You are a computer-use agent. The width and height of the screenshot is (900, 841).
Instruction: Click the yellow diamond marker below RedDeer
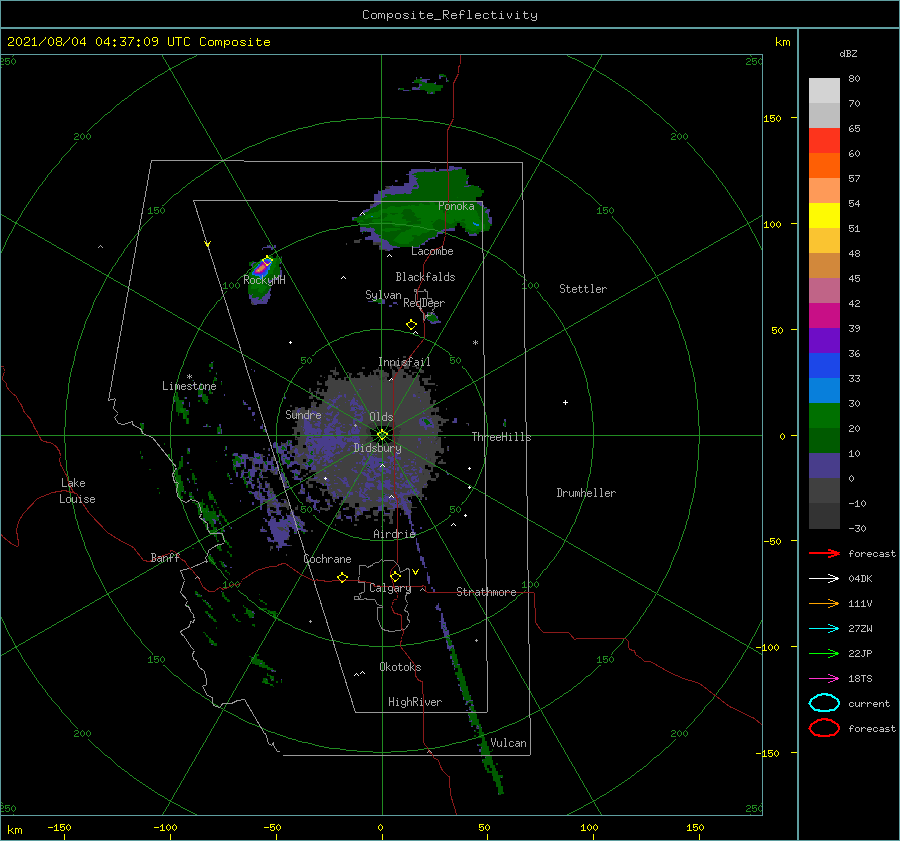[x=411, y=325]
